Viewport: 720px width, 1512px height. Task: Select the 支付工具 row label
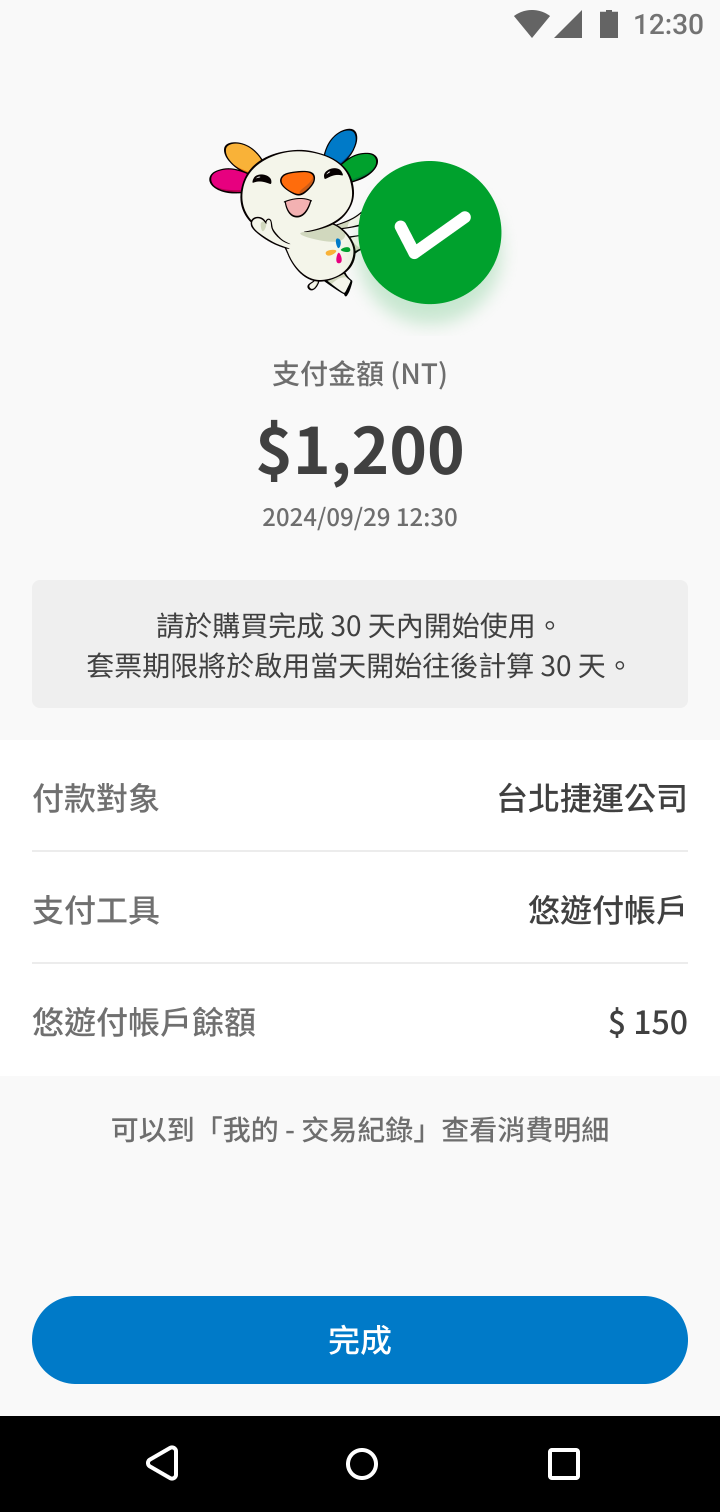coord(96,910)
